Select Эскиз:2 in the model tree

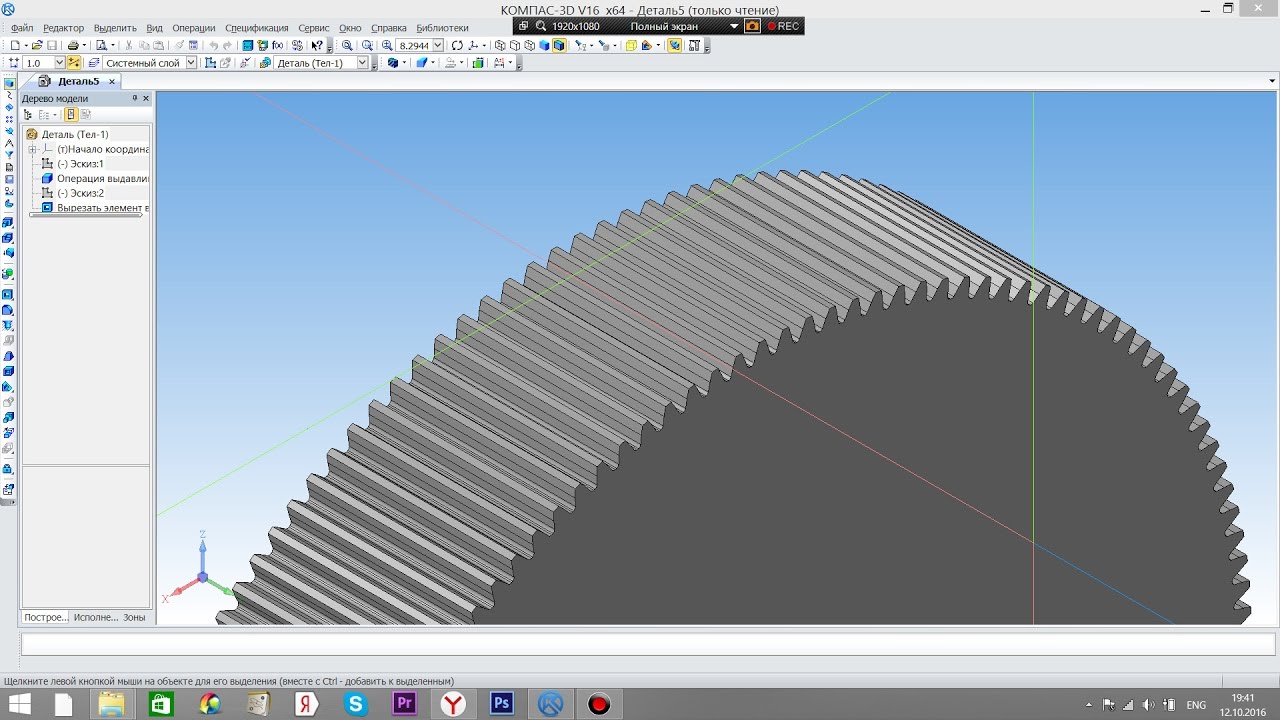pyautogui.click(x=80, y=193)
